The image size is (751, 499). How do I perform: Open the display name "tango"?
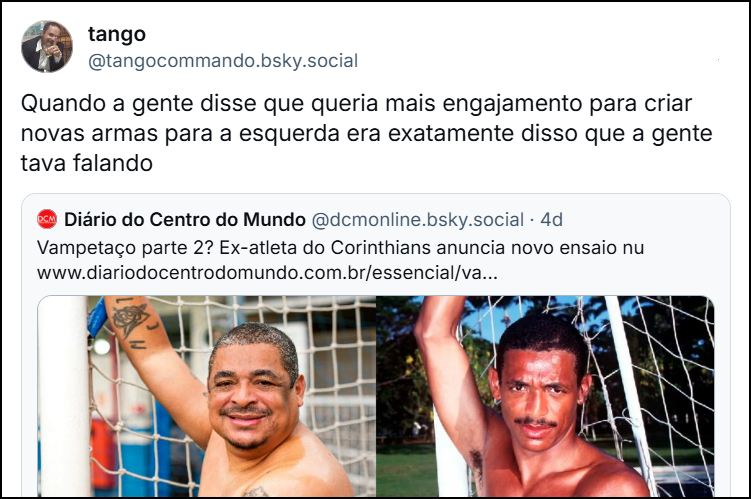[x=117, y=34]
